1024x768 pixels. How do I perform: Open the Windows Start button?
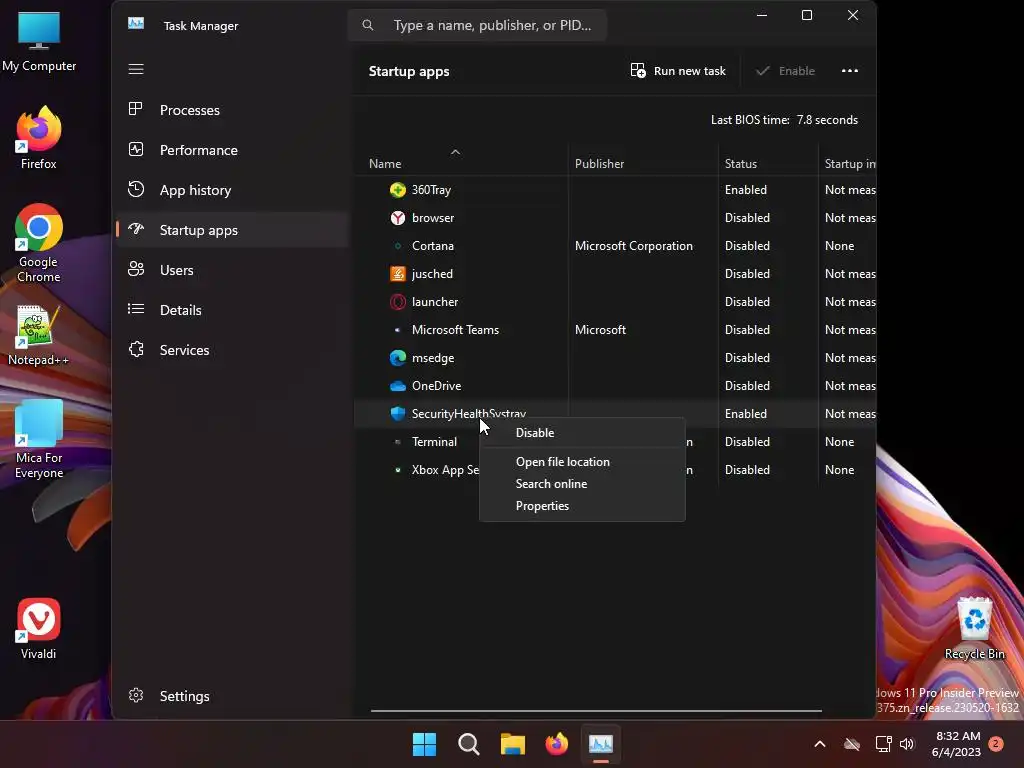point(424,744)
